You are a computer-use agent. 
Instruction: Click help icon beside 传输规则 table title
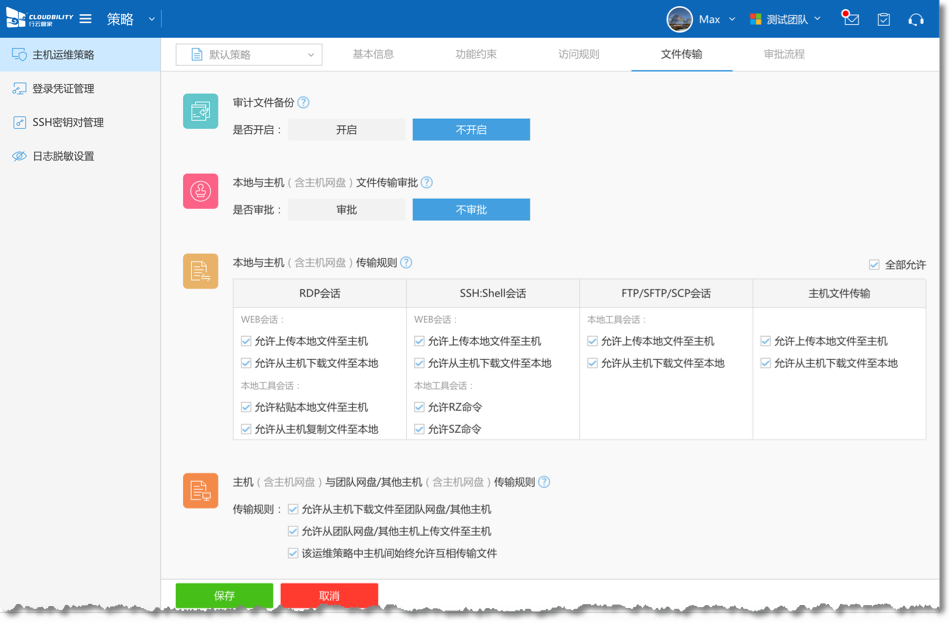406,263
